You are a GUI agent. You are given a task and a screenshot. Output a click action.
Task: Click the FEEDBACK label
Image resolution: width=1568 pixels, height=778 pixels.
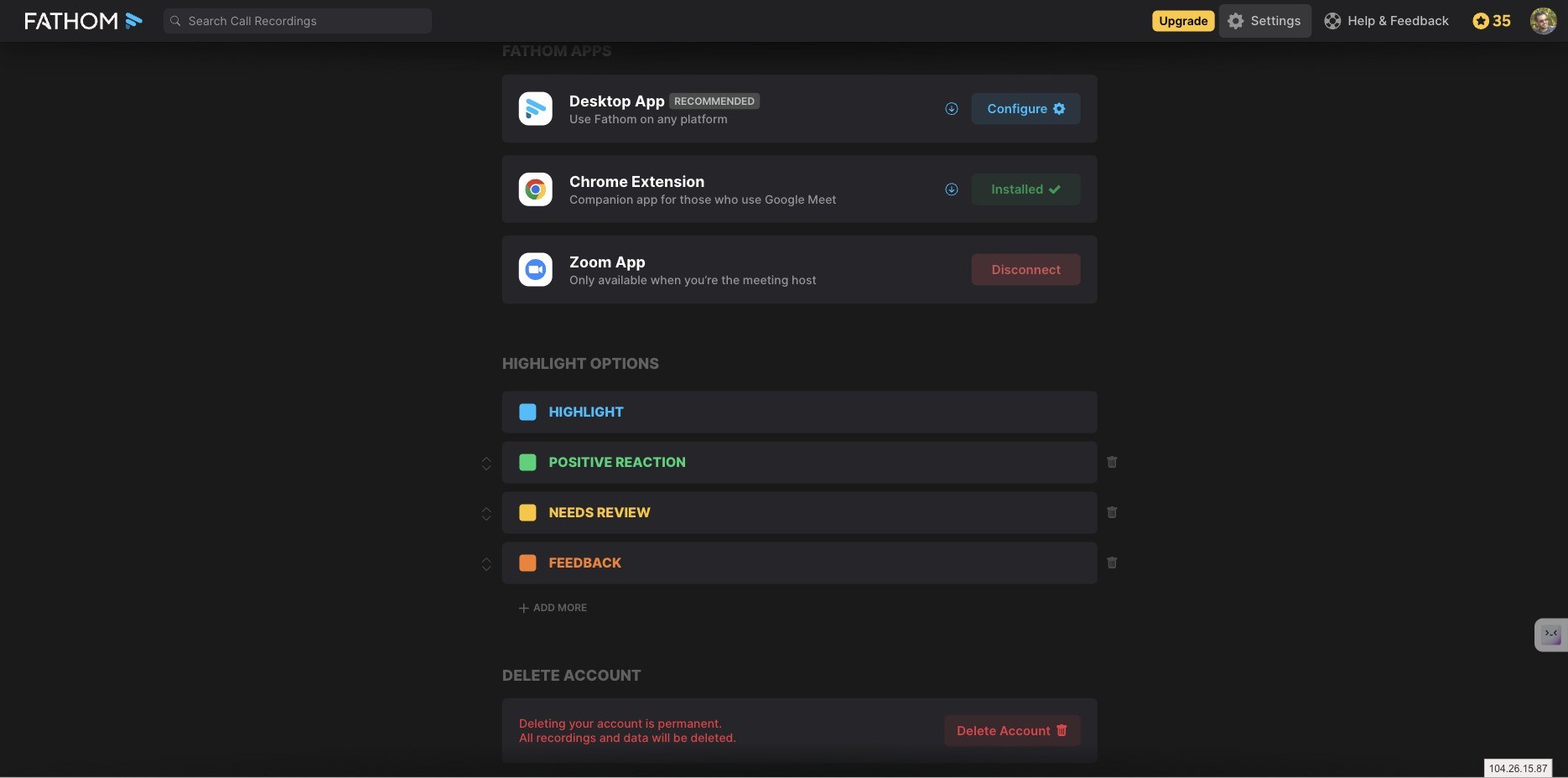pos(585,563)
